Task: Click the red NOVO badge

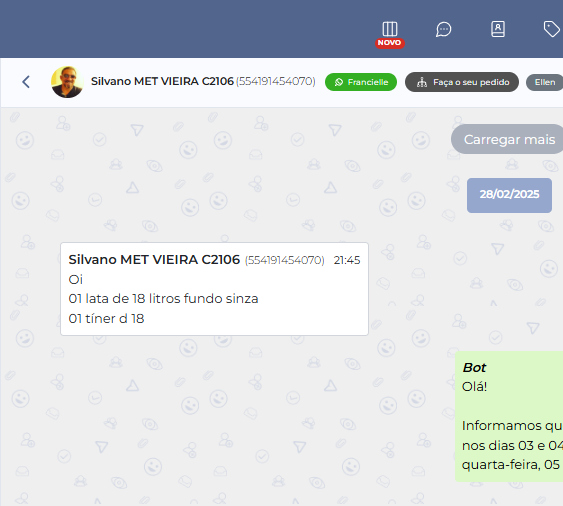Action: coord(390,43)
